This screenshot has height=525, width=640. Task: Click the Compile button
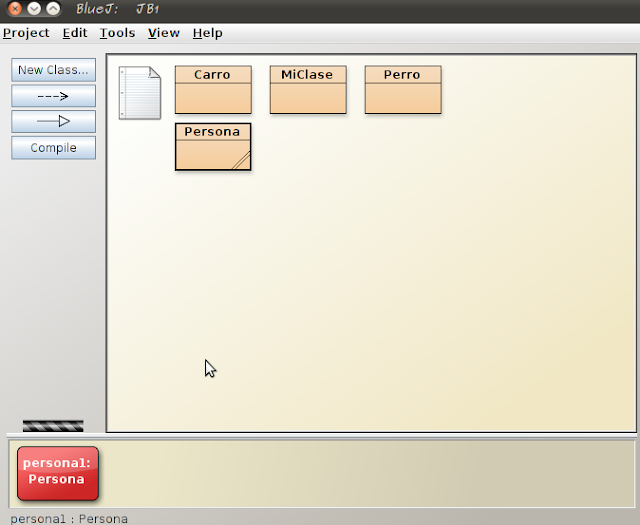tap(53, 147)
